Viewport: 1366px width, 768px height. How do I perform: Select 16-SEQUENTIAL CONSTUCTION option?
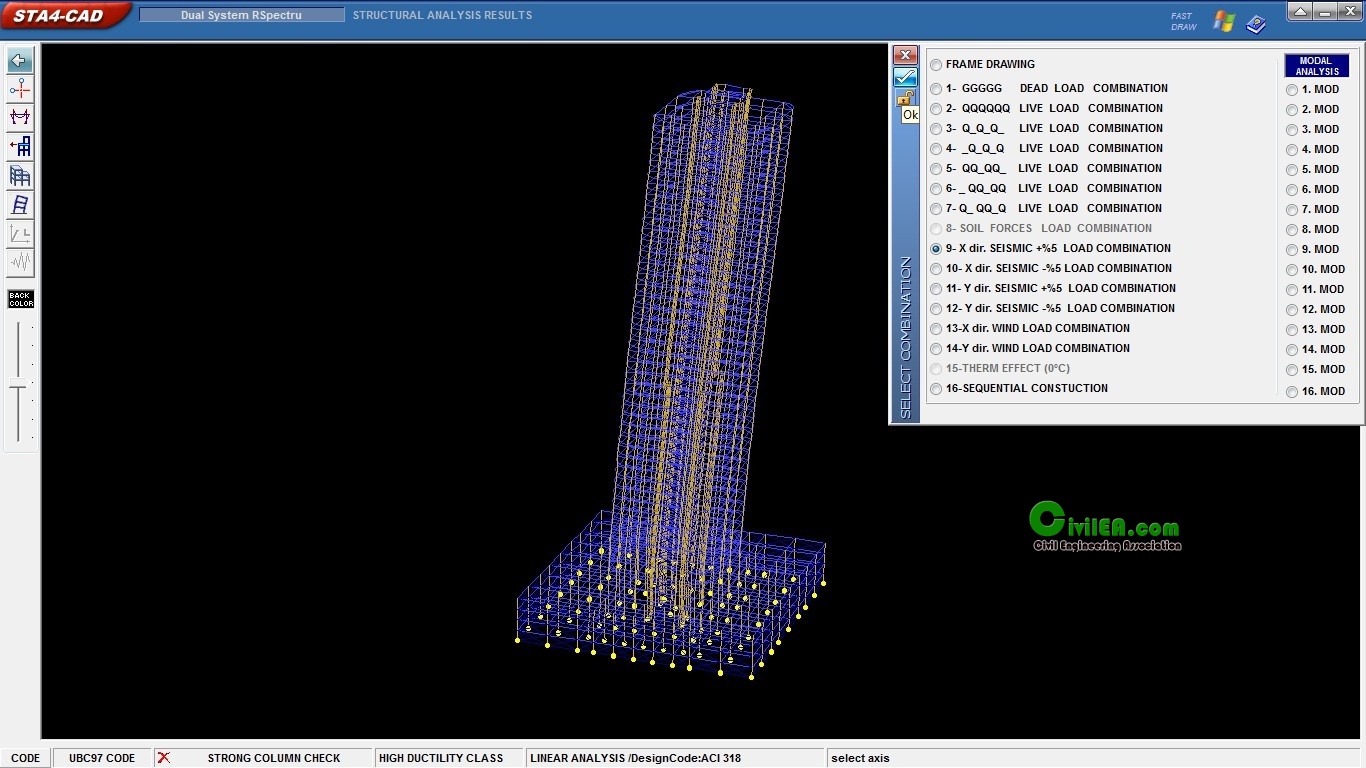1019,388
